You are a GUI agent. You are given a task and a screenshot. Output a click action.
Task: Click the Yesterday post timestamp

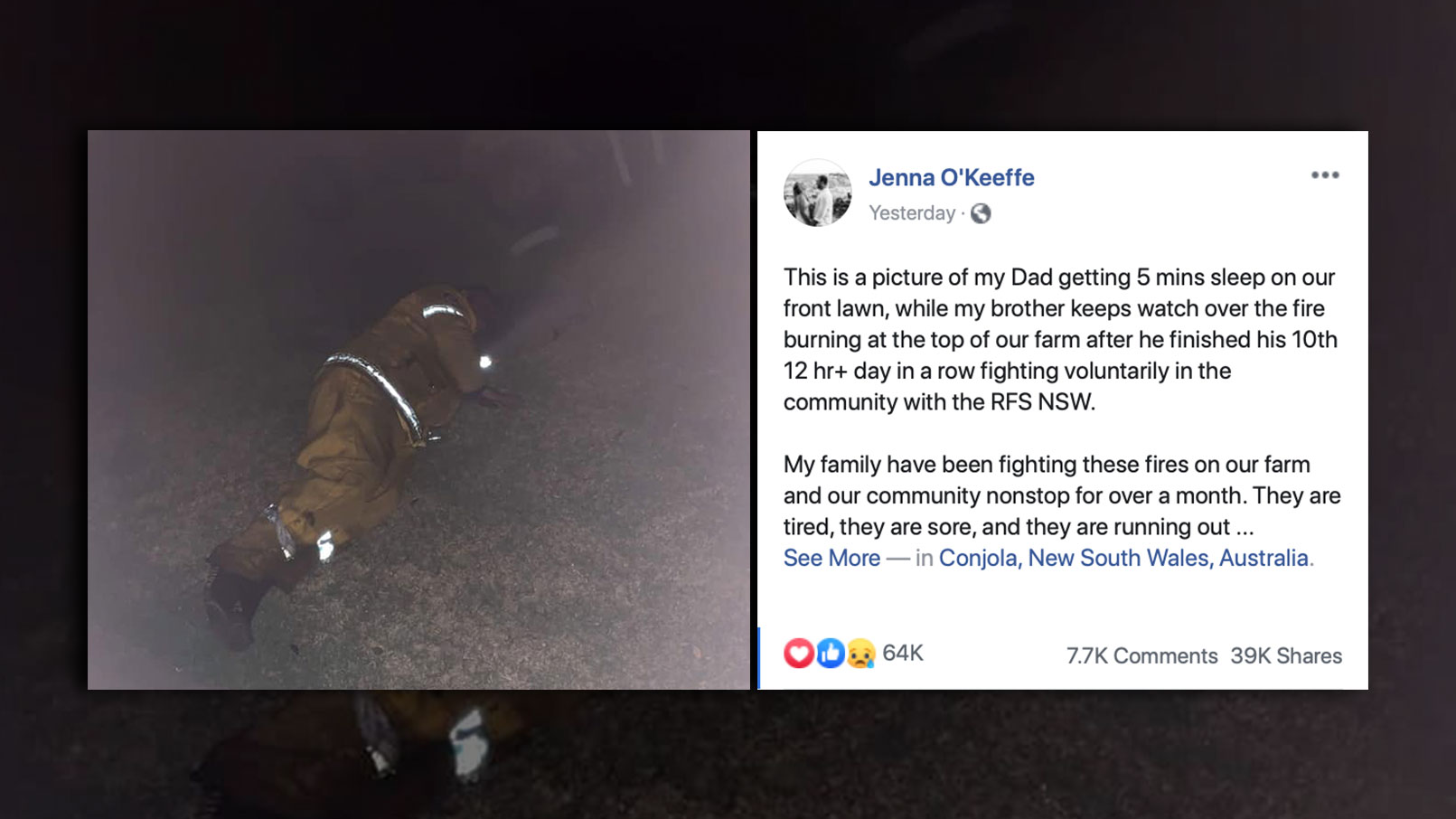[912, 213]
